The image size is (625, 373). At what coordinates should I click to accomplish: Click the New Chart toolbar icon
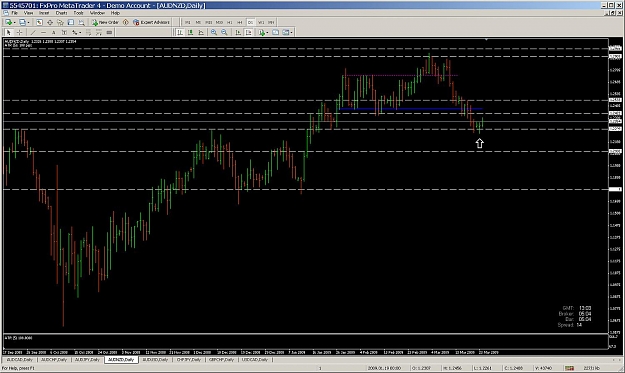pos(8,22)
